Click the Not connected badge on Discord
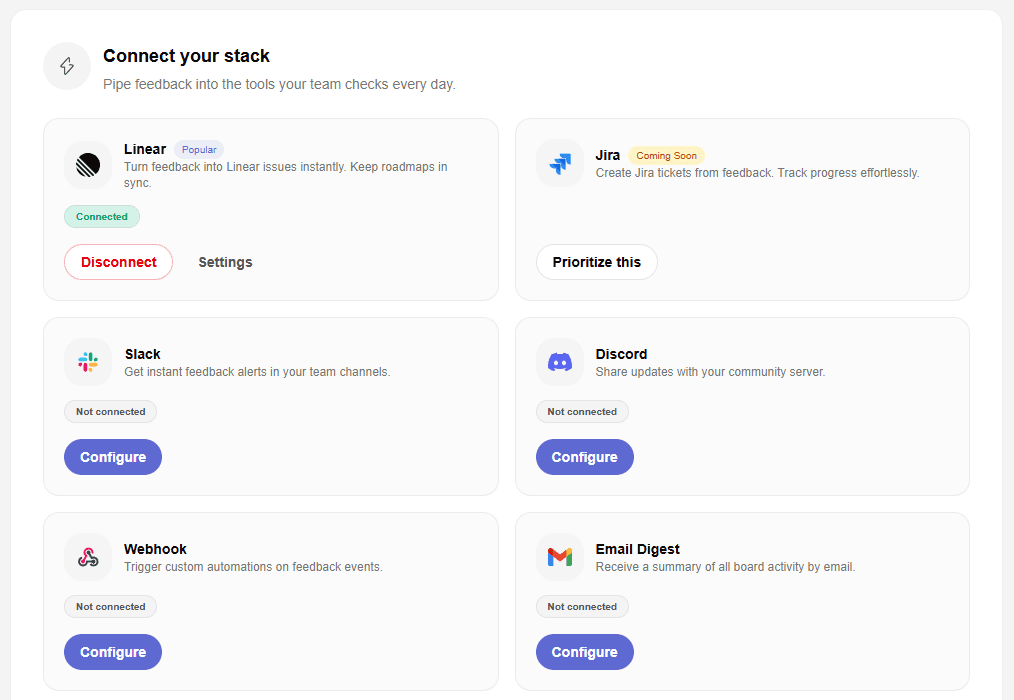1014x700 pixels. (x=582, y=411)
